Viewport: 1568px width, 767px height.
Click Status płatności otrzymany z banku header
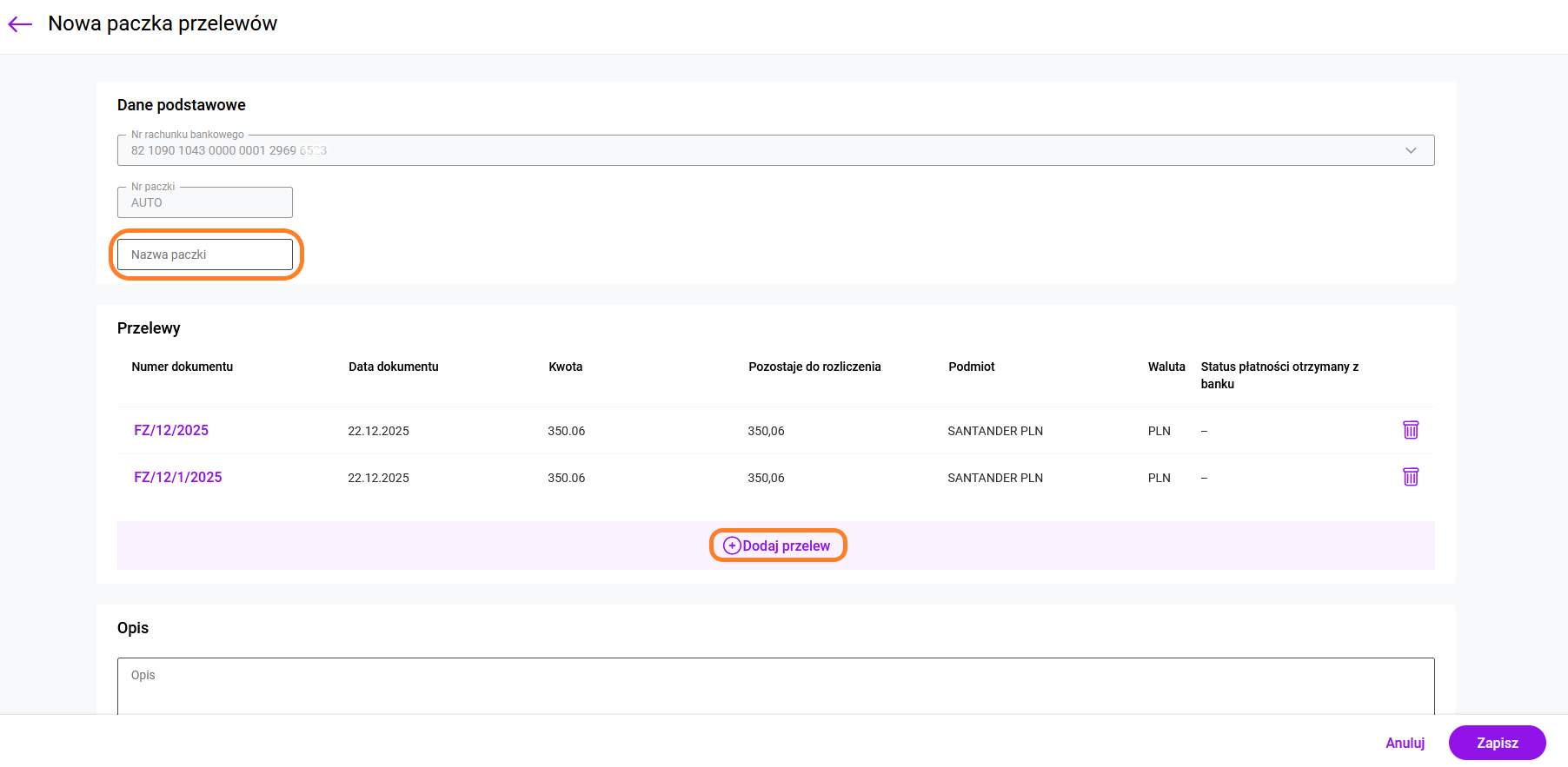(1279, 374)
